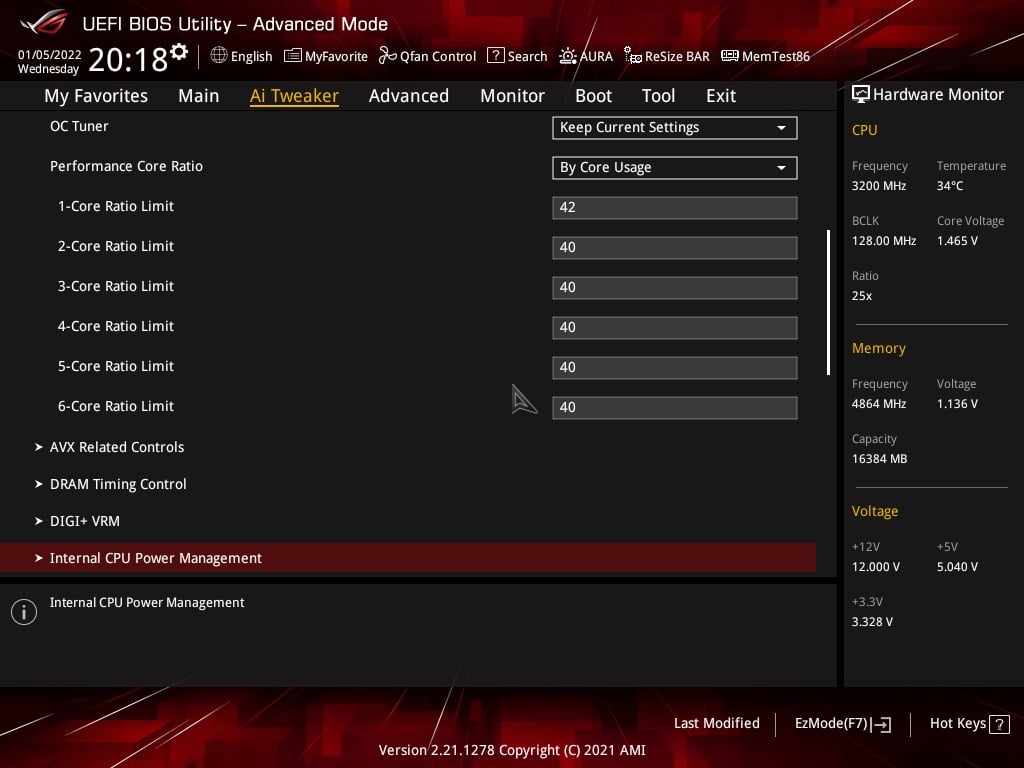
Task: Click the vertical scrollbar on the settings list
Action: (x=827, y=300)
